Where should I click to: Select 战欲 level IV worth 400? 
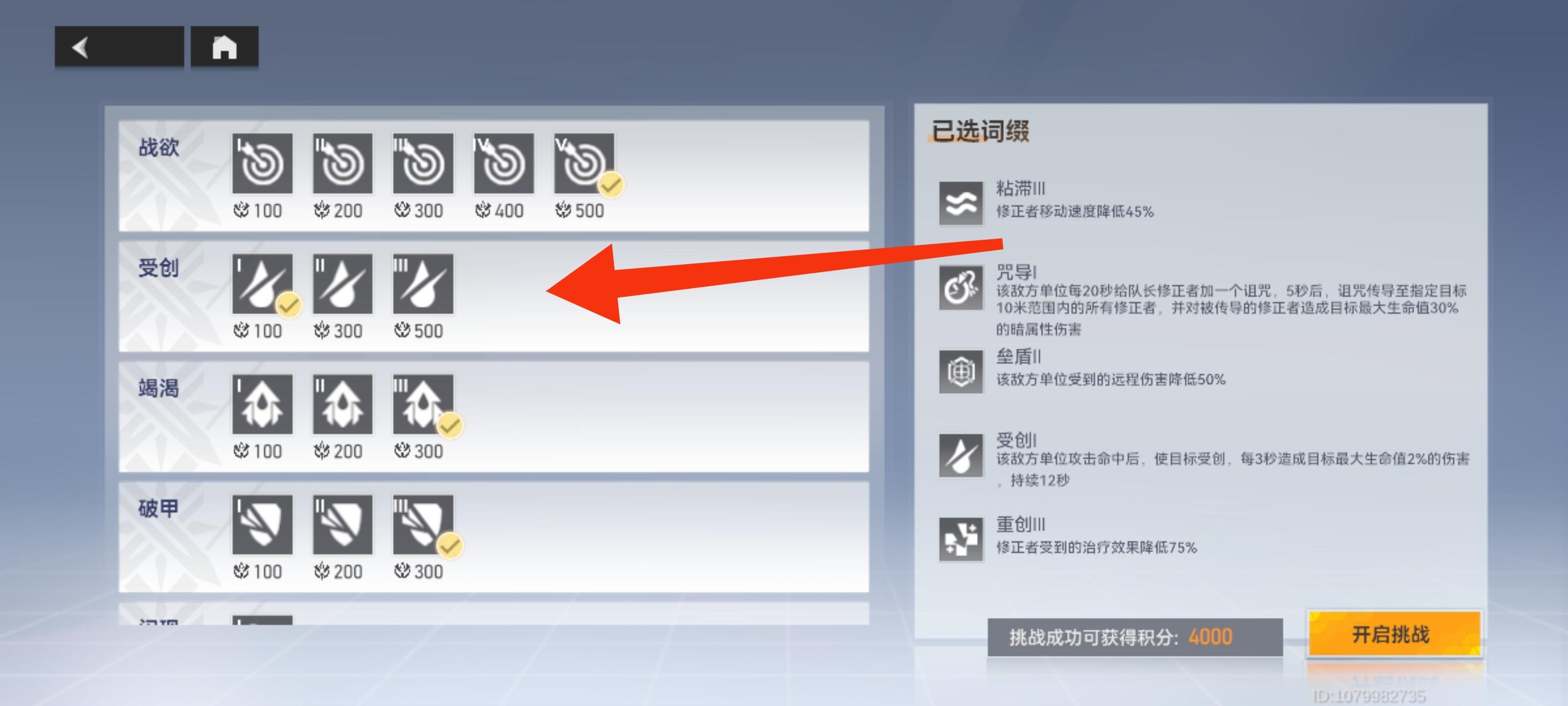tap(503, 163)
